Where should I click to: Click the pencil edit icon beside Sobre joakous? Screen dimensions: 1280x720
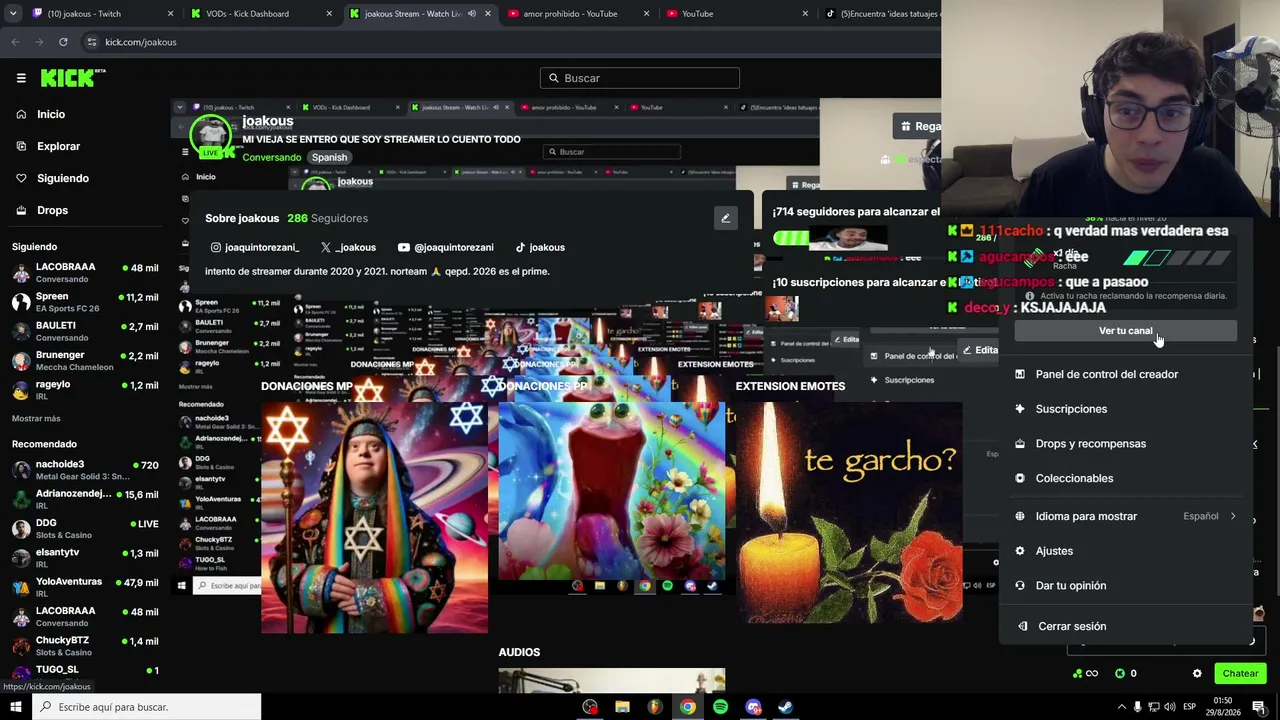[726, 218]
